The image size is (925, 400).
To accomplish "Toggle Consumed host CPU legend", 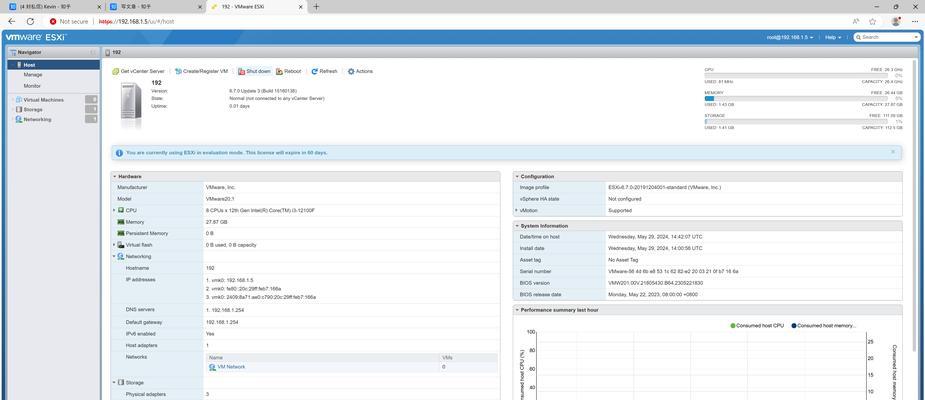I will click(x=757, y=326).
